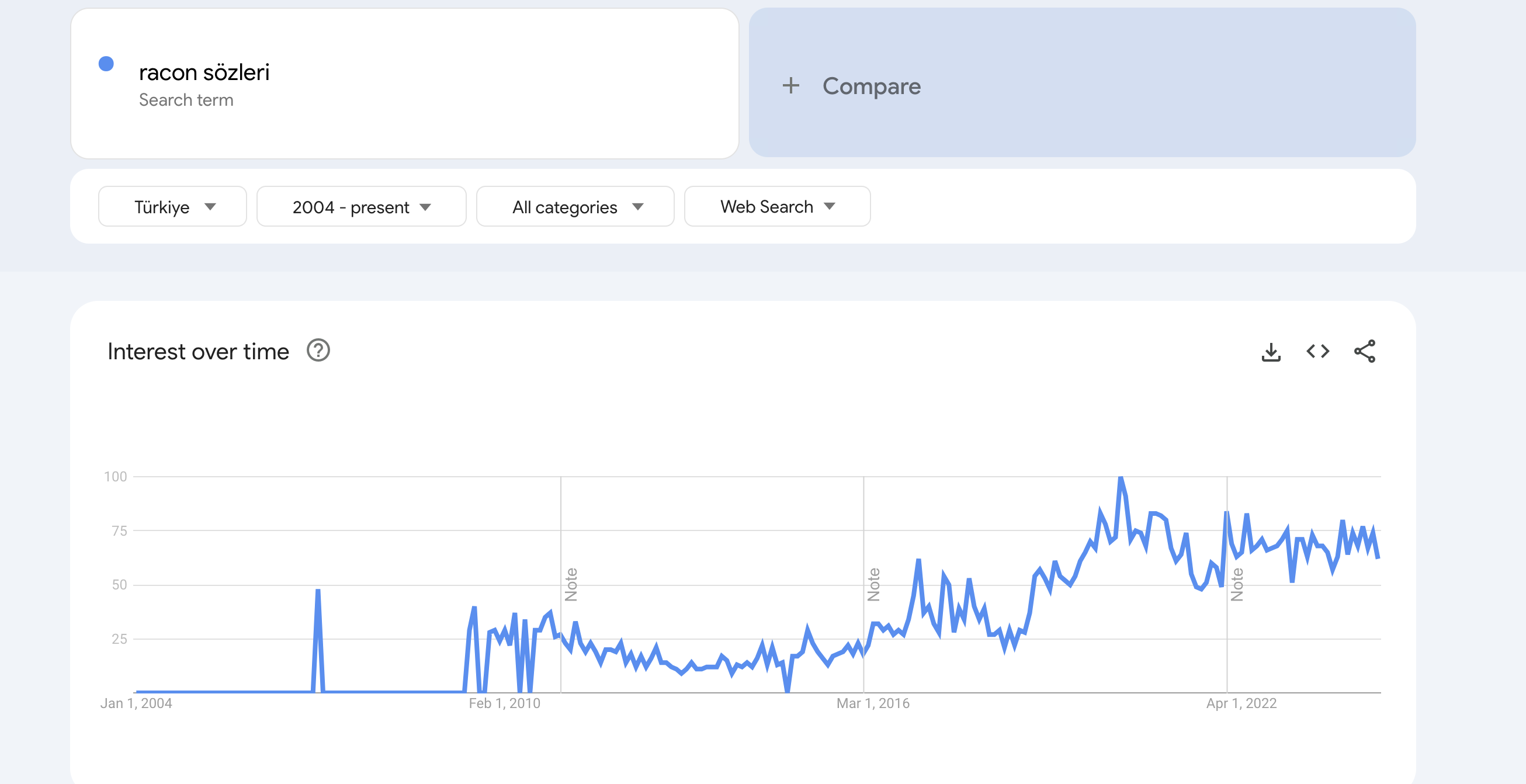Image resolution: width=1526 pixels, height=784 pixels.
Task: Add a comparison term with Compare
Action: pyautogui.click(x=1083, y=83)
